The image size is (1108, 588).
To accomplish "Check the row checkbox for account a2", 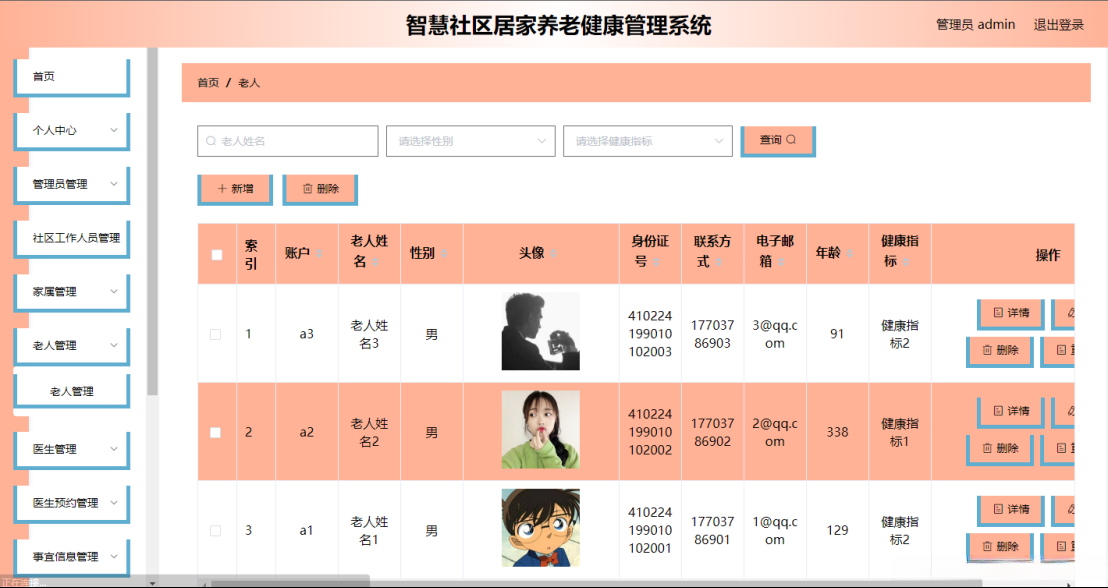I will (216, 430).
